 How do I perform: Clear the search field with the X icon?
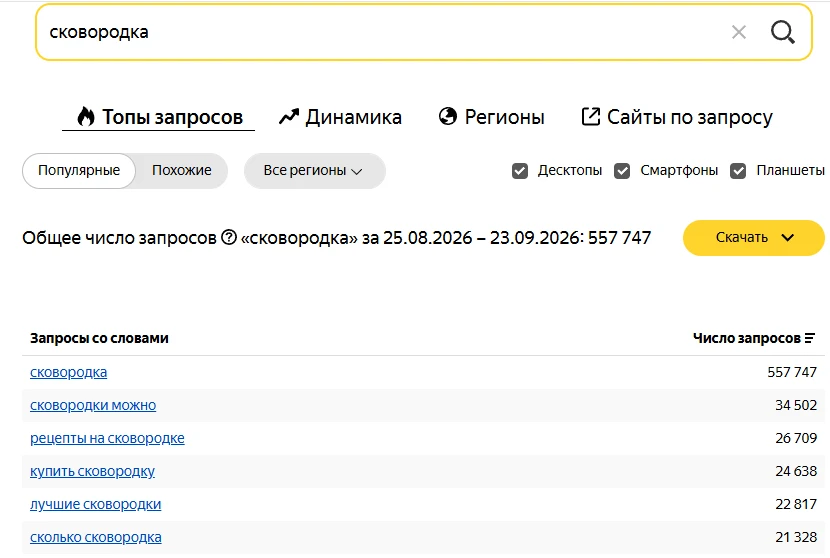coord(739,32)
